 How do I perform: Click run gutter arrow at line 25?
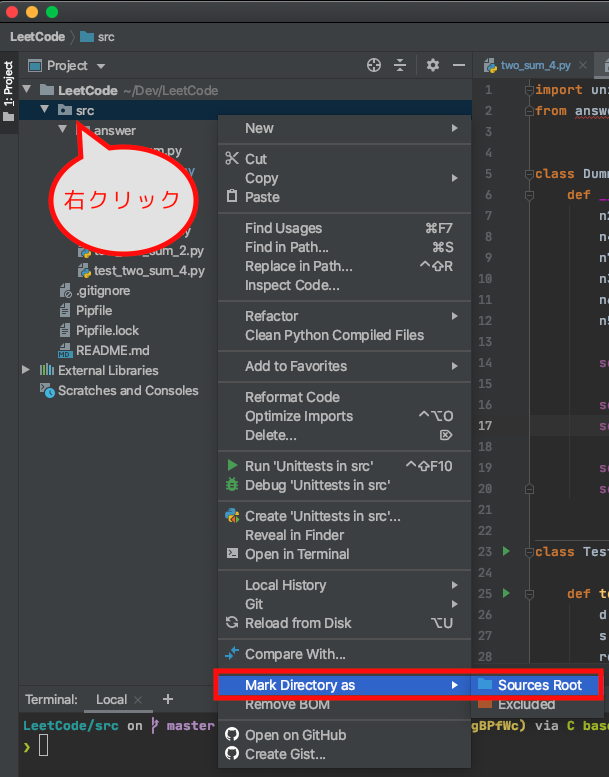click(506, 593)
